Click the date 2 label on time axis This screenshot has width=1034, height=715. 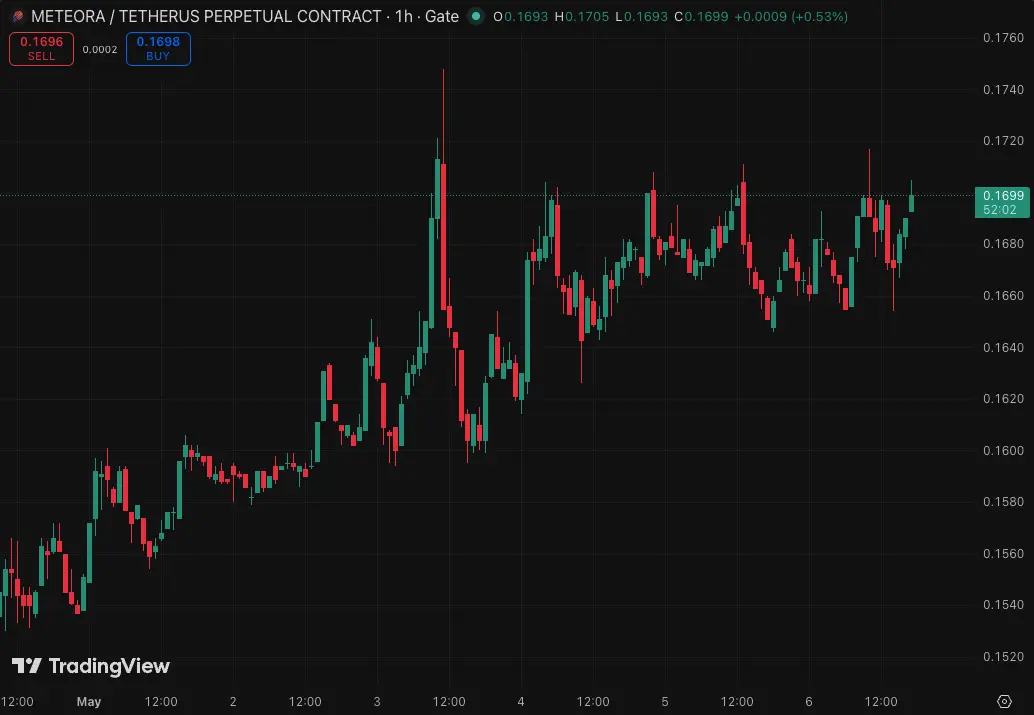click(x=233, y=702)
